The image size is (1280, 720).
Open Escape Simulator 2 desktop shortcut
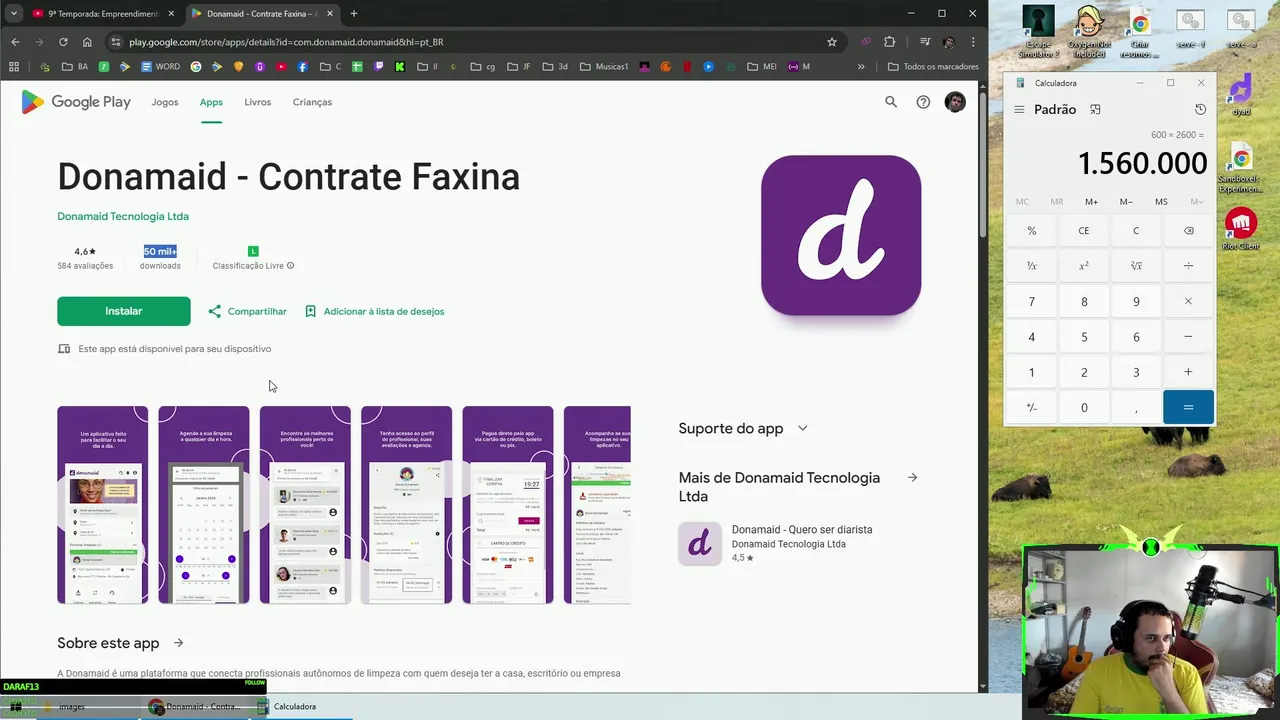point(1038,32)
